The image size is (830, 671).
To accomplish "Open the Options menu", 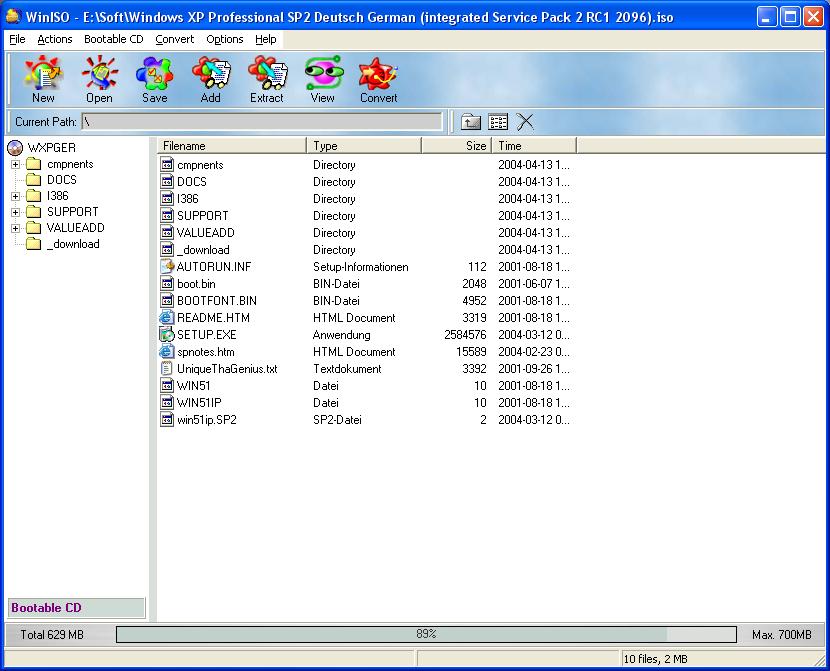I will [x=225, y=39].
